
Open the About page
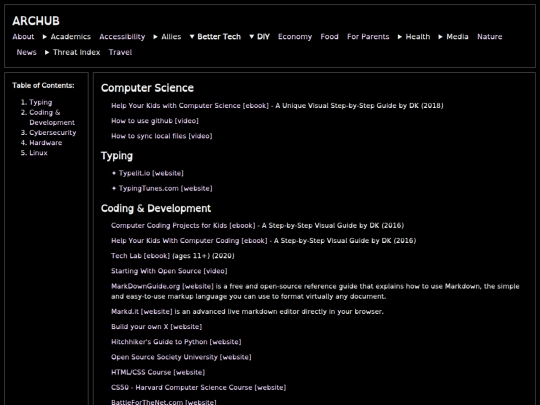point(23,37)
